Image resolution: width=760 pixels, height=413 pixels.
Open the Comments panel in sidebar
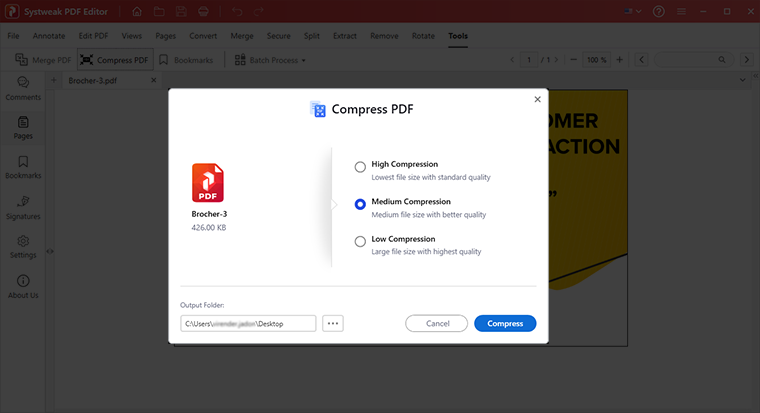point(22,87)
